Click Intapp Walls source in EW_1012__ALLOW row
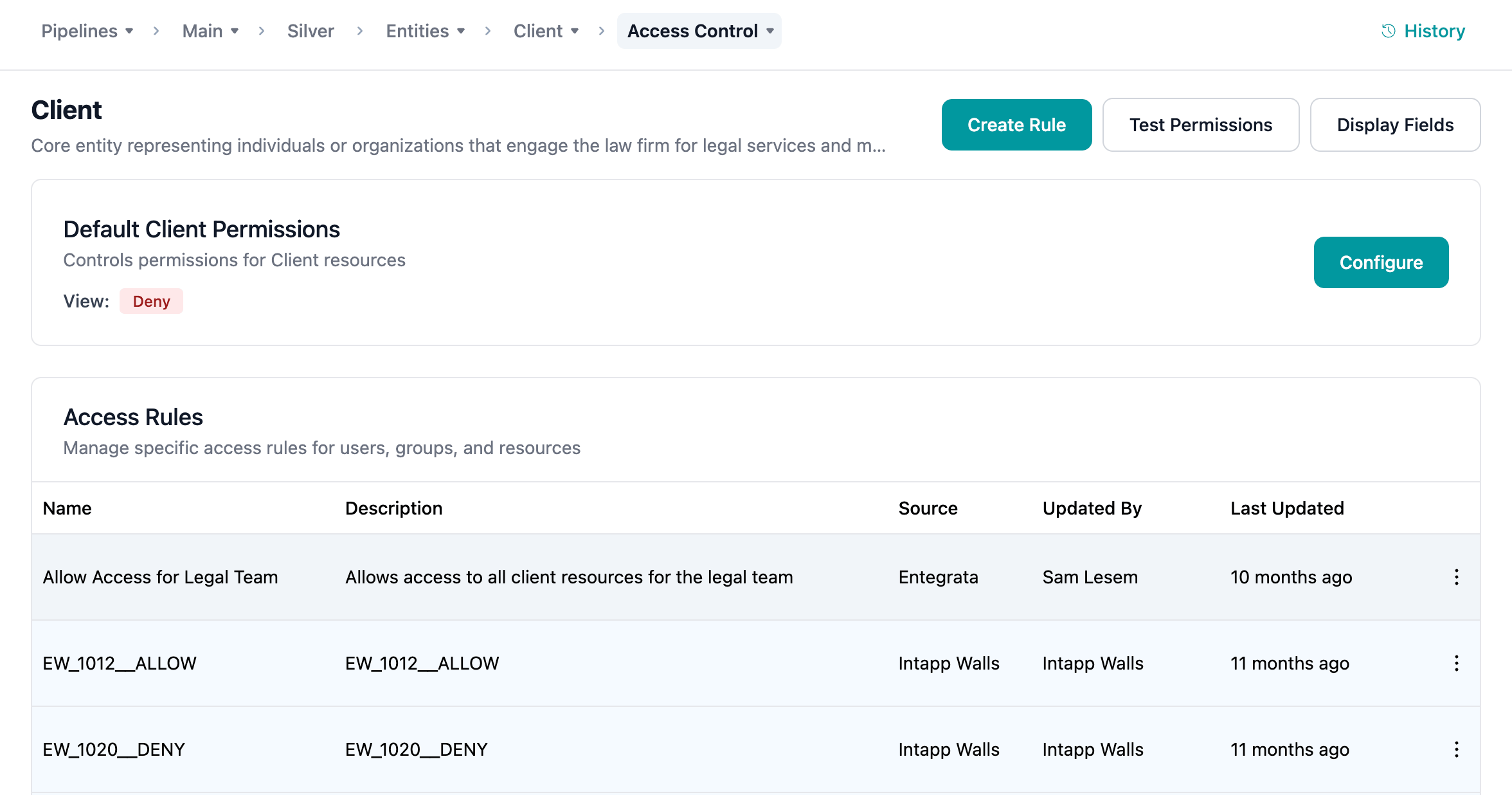 coord(948,663)
